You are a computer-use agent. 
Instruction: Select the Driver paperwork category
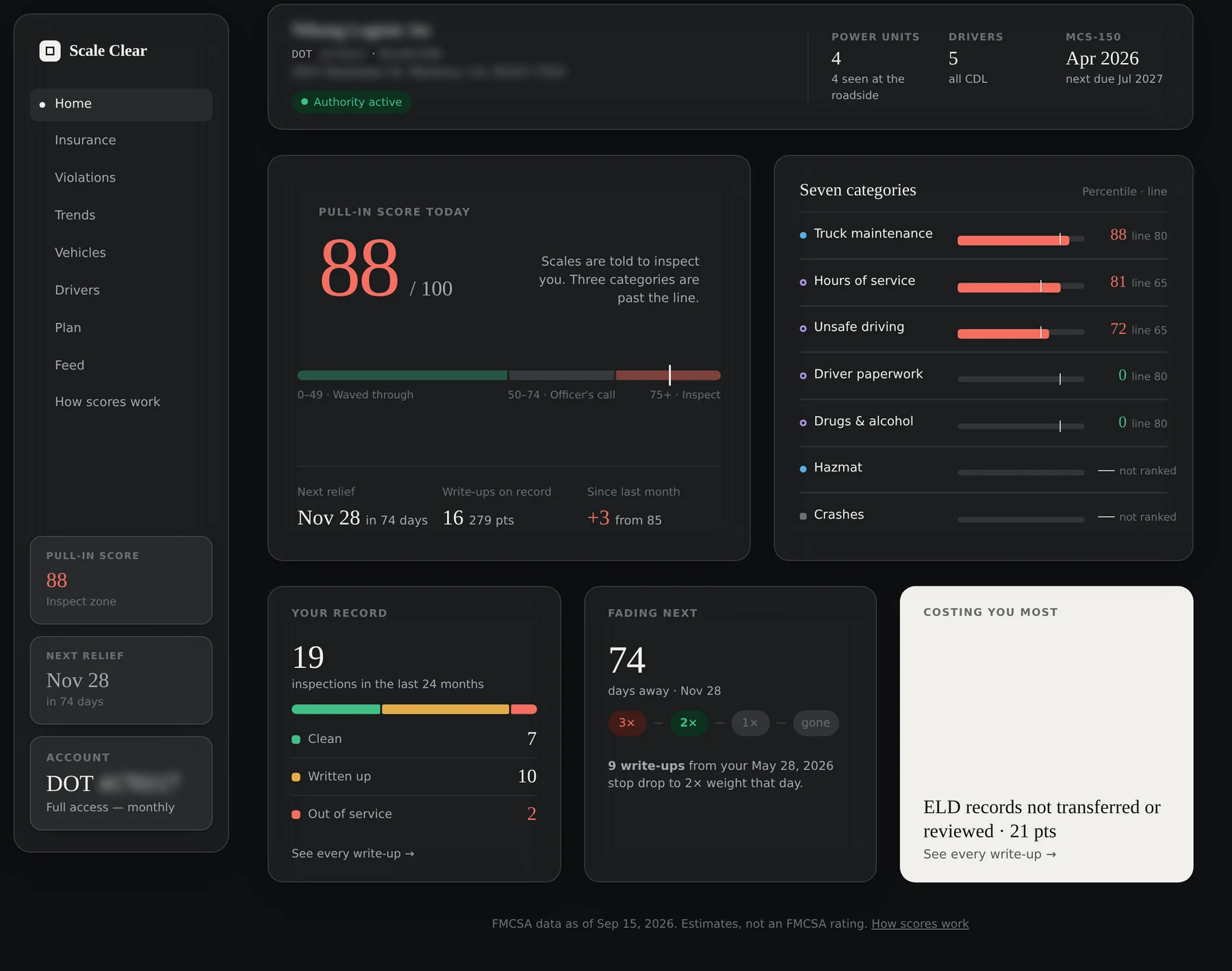pyautogui.click(x=983, y=376)
